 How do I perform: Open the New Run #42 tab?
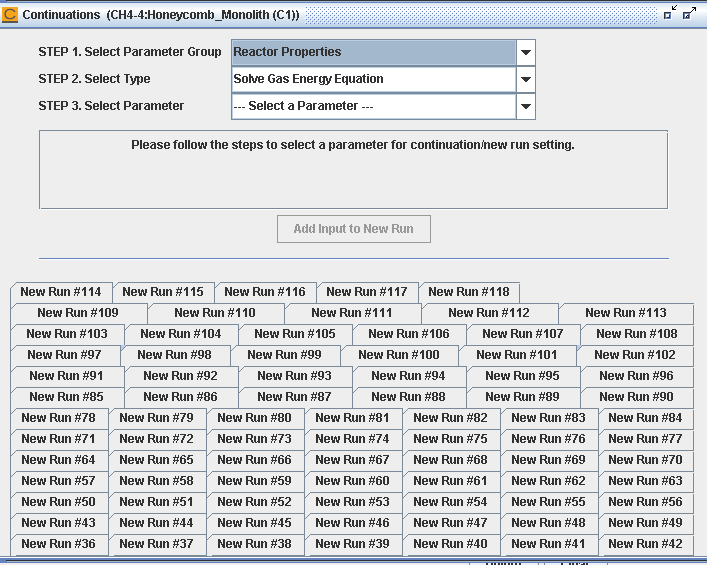pyautogui.click(x=645, y=544)
